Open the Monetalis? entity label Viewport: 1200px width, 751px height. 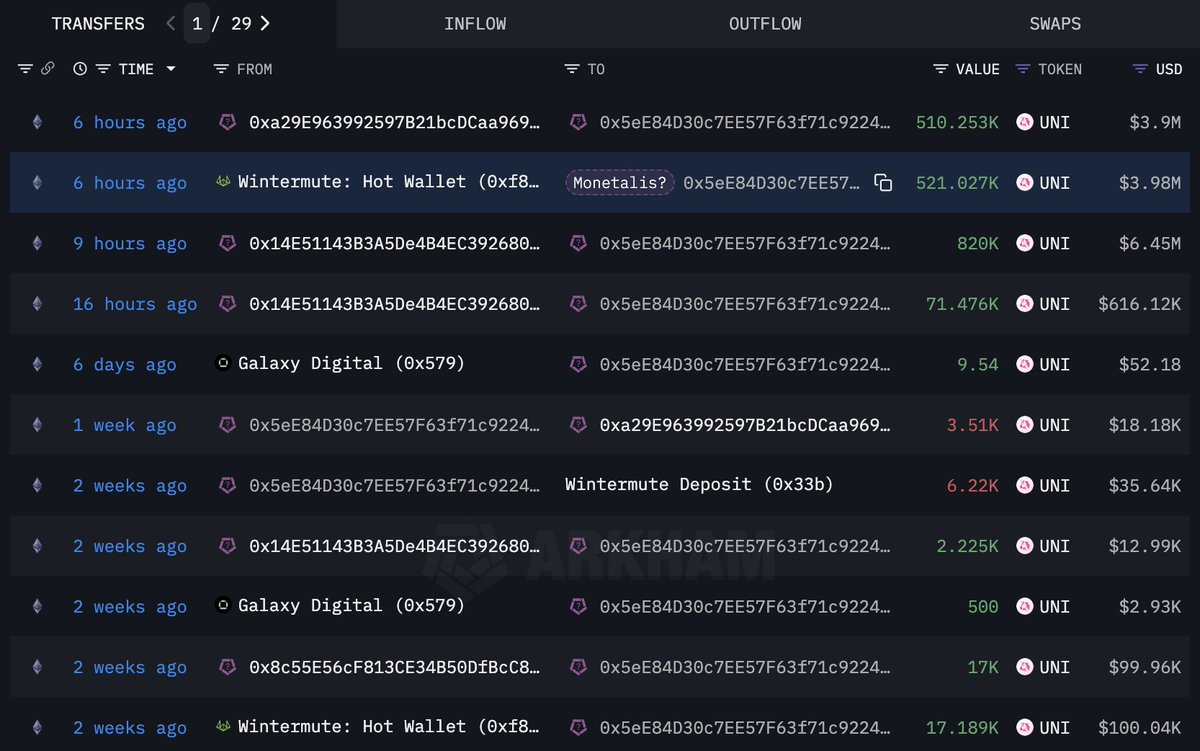point(621,183)
